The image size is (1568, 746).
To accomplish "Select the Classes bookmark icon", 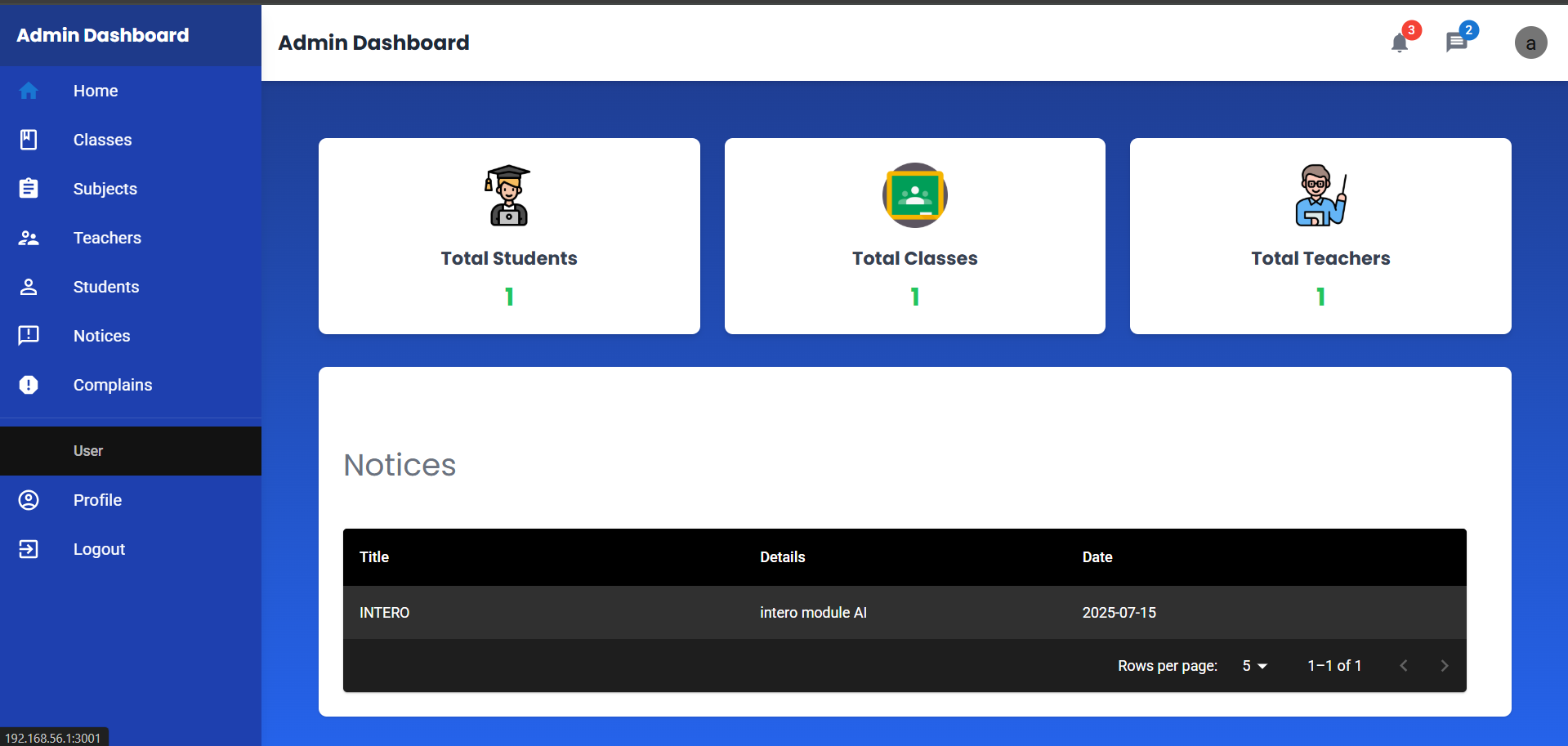I will pos(29,140).
